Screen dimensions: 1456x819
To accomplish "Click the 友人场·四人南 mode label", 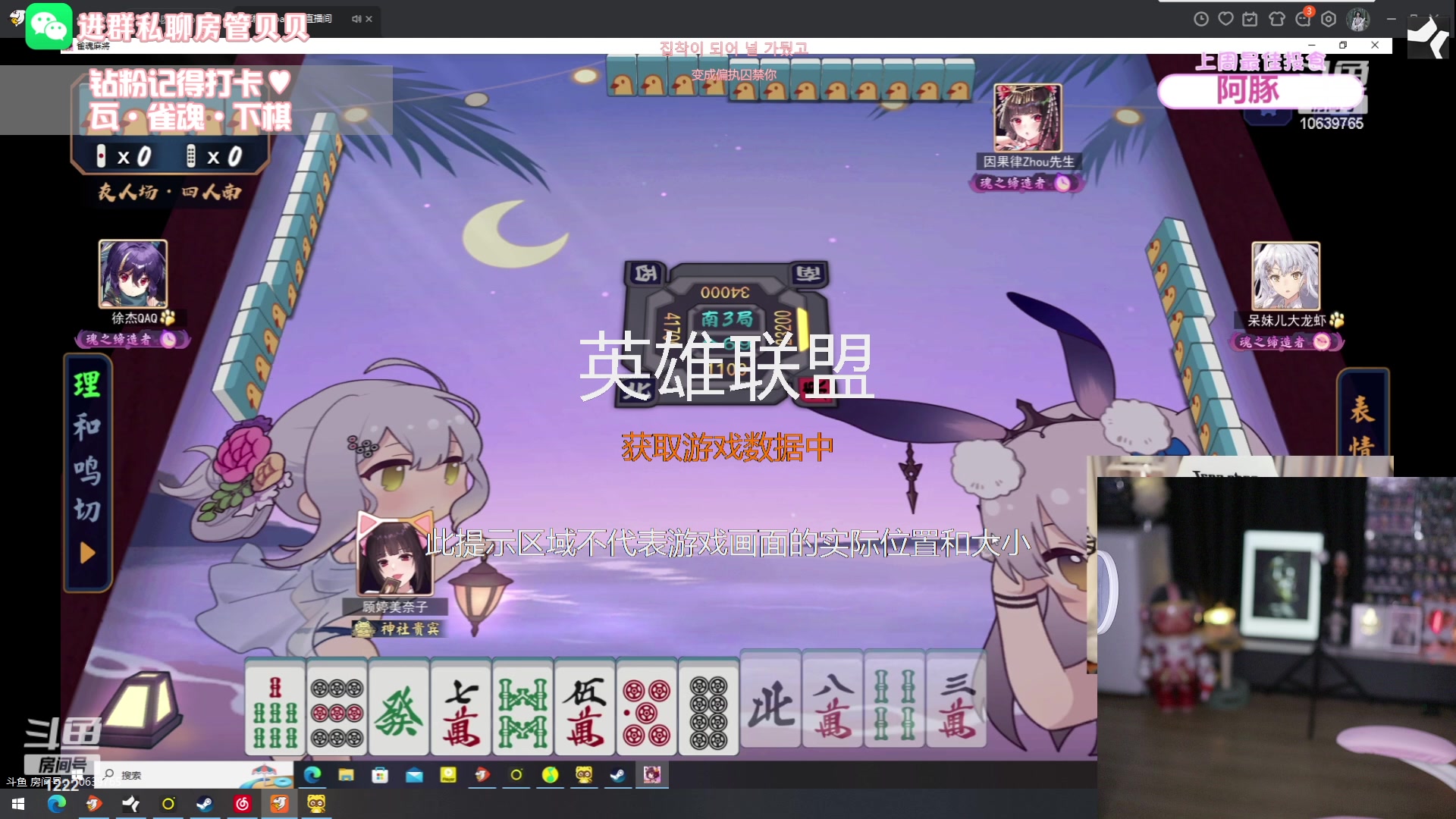I will pos(169,192).
